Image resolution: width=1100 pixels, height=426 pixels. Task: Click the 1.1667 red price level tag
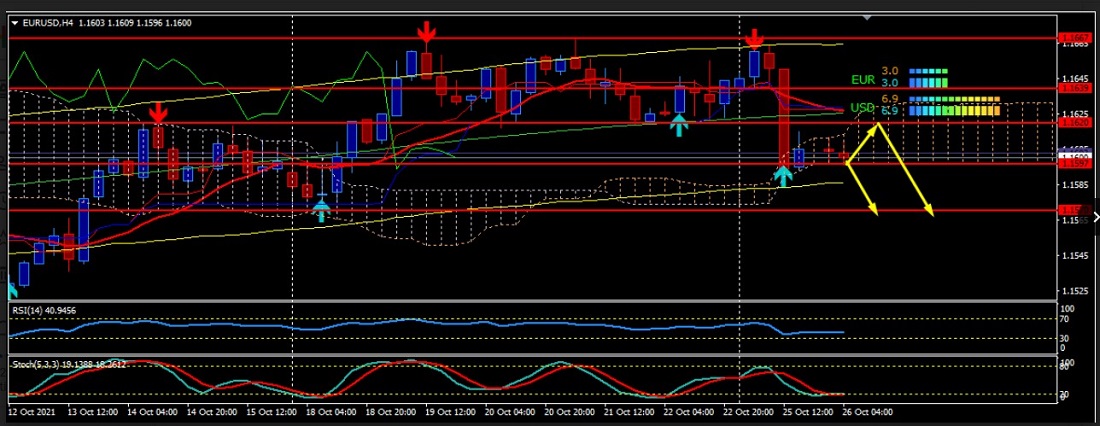(x=1076, y=40)
